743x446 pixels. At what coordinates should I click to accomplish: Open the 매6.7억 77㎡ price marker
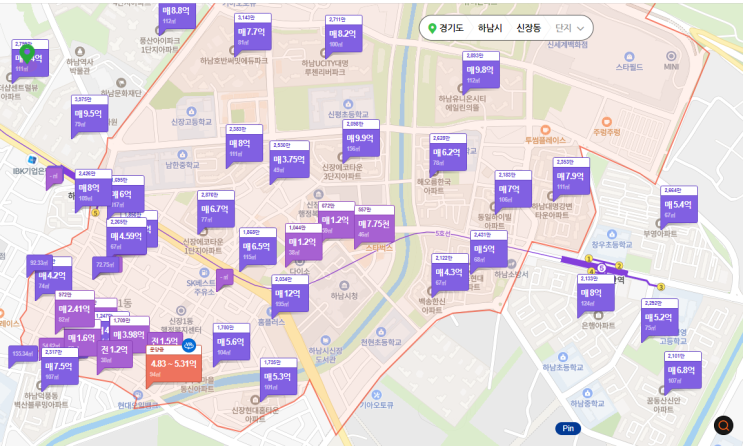click(216, 210)
